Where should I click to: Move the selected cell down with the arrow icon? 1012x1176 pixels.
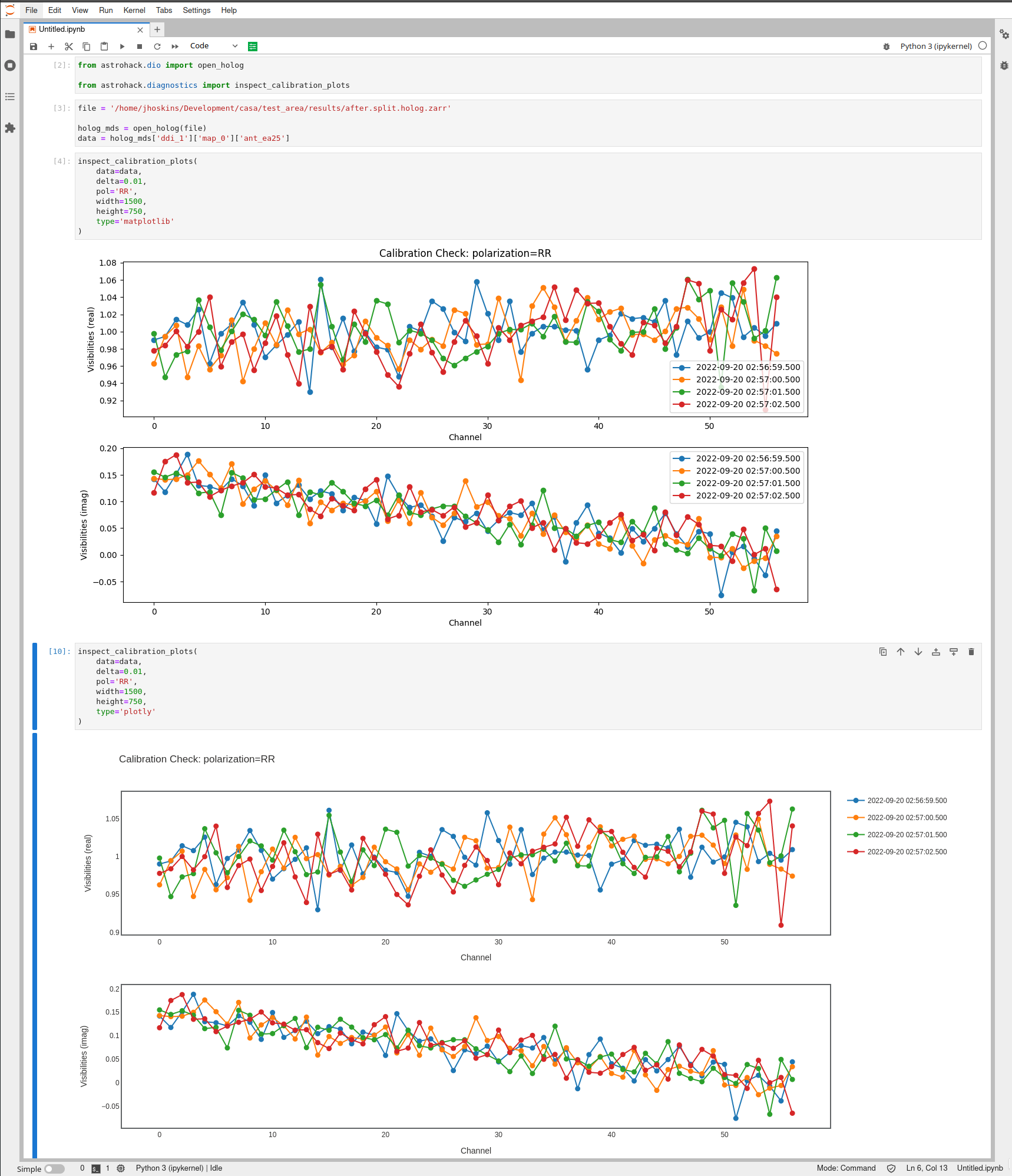[x=918, y=652]
